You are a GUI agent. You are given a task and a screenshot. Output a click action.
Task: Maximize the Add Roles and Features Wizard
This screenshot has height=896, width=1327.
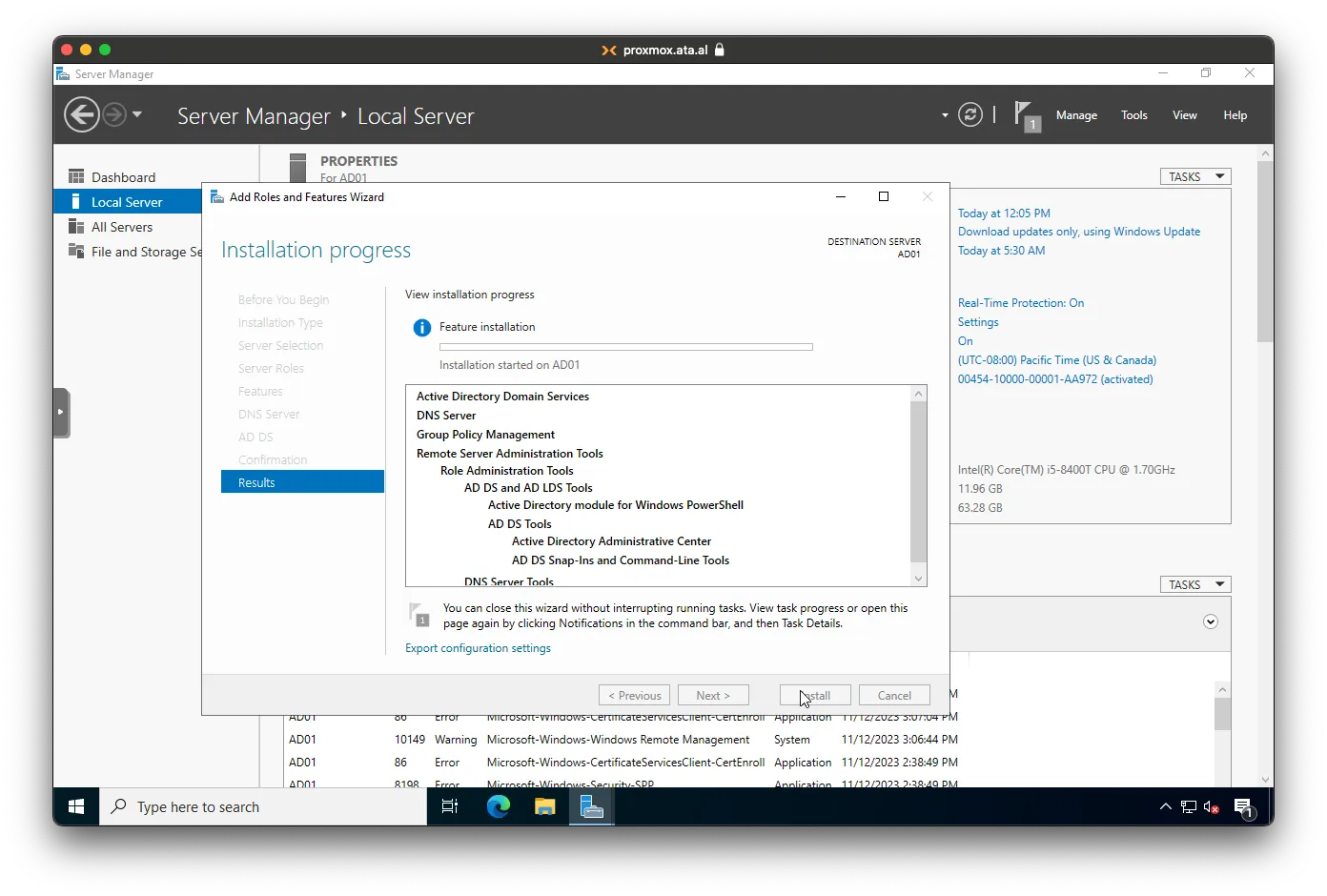pyautogui.click(x=884, y=196)
